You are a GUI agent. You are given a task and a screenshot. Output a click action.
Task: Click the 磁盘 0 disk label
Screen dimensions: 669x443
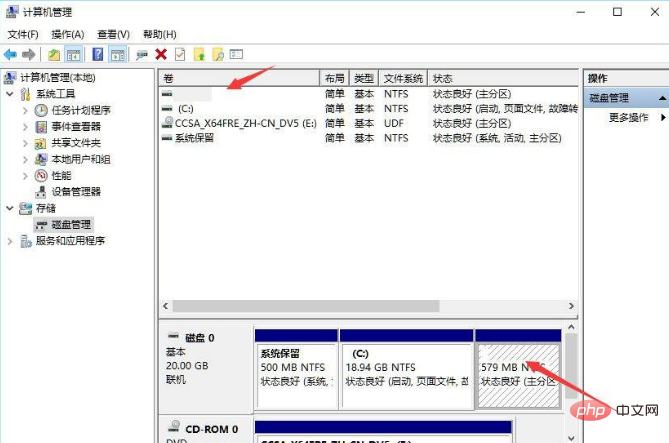(x=199, y=338)
